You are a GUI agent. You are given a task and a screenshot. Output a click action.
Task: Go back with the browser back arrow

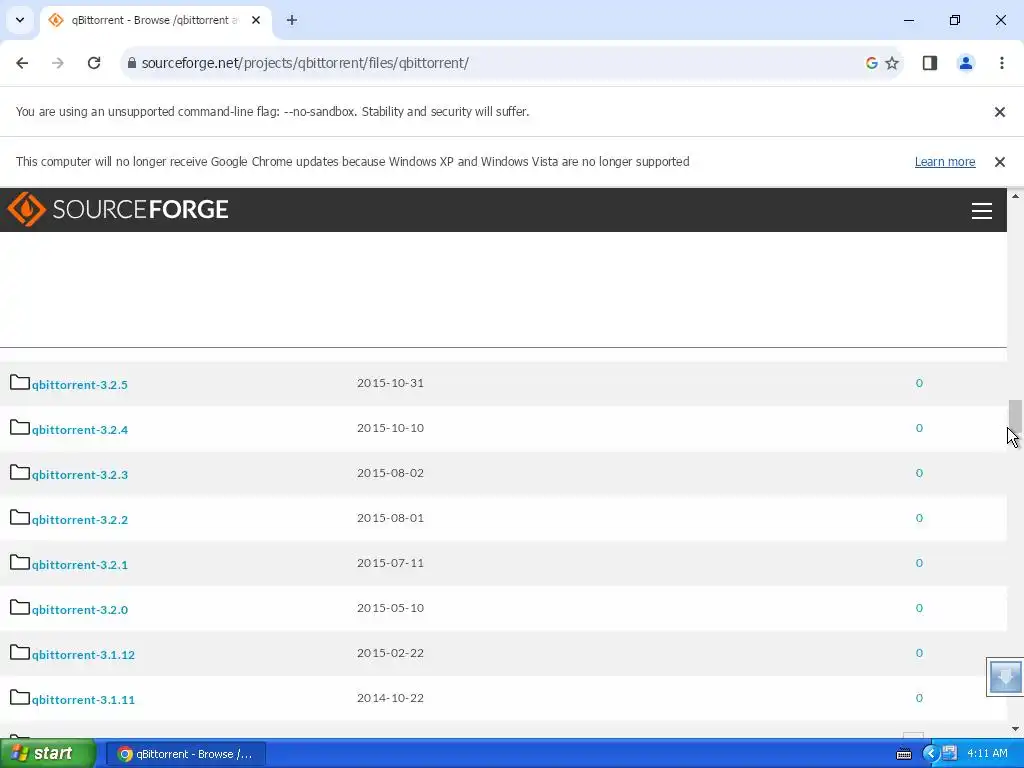click(x=22, y=63)
